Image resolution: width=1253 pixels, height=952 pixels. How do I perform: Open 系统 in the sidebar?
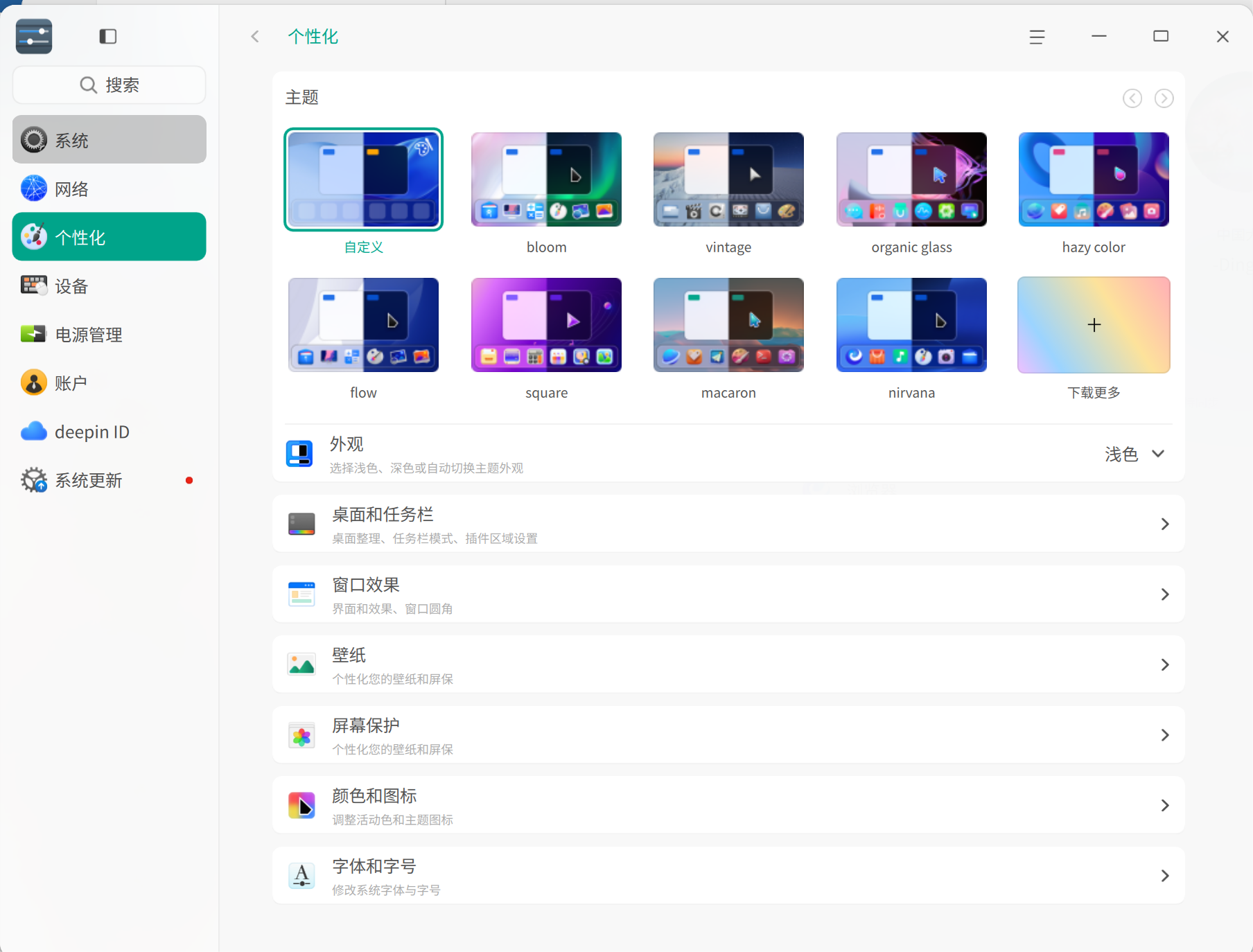coord(109,140)
